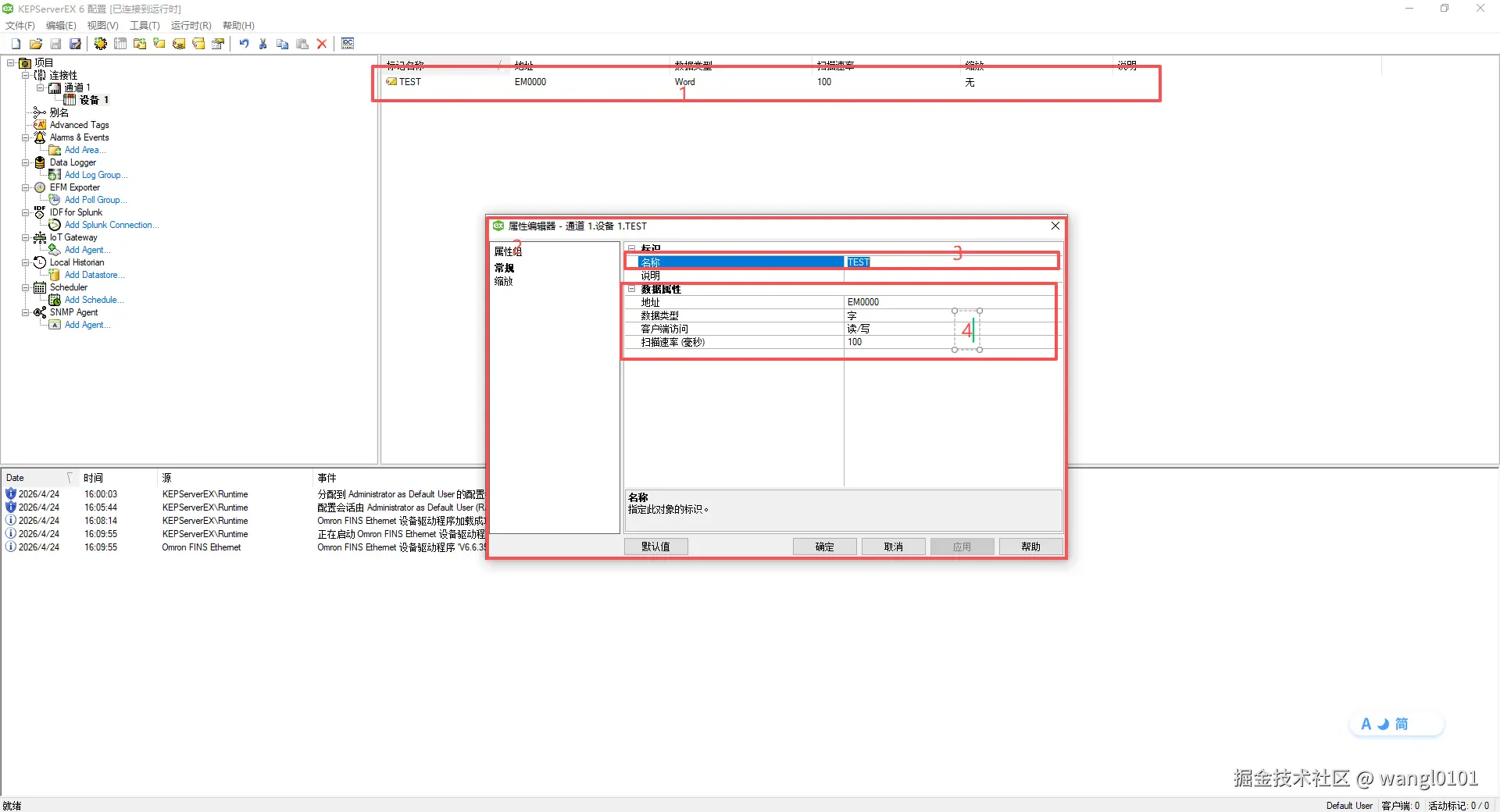Open the 编辑(E) menu
The image size is (1500, 812).
61,26
